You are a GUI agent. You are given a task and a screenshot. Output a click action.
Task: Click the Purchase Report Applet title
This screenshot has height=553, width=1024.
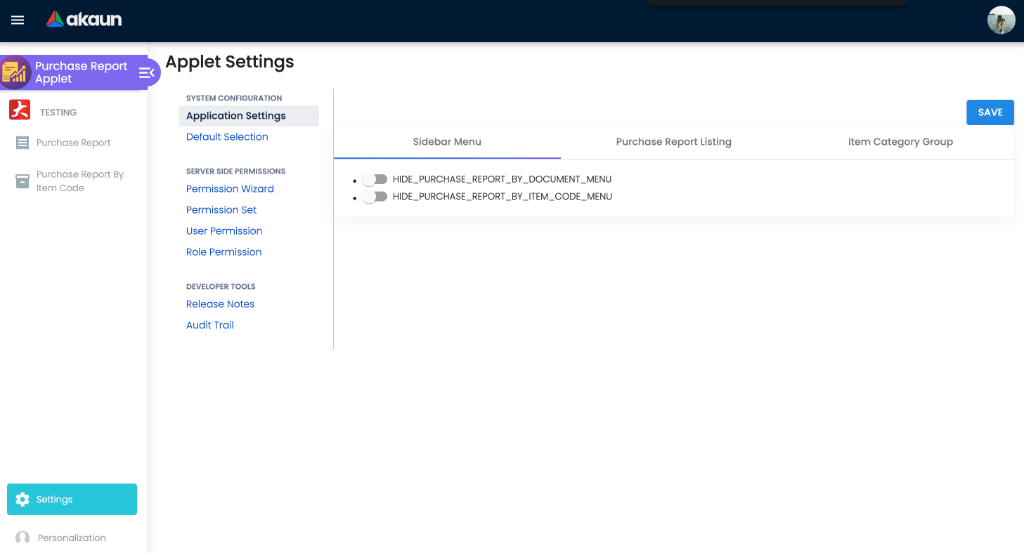[81, 72]
